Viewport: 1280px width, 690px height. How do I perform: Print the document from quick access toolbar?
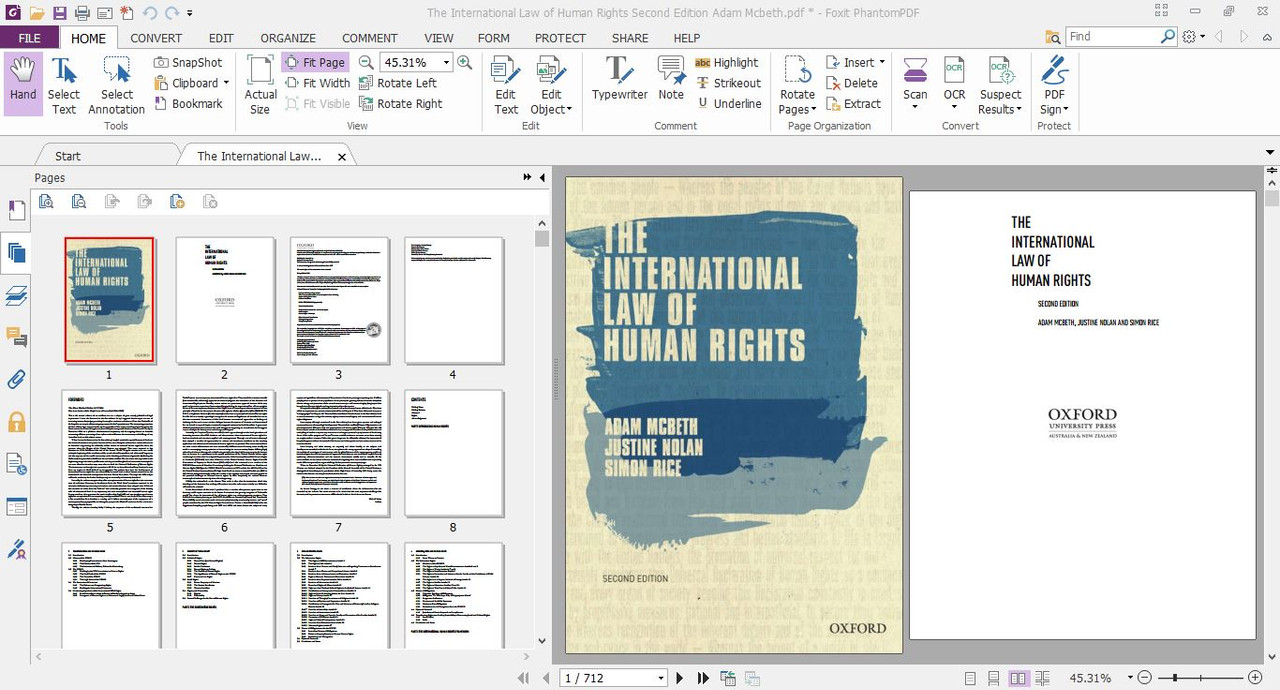click(82, 13)
